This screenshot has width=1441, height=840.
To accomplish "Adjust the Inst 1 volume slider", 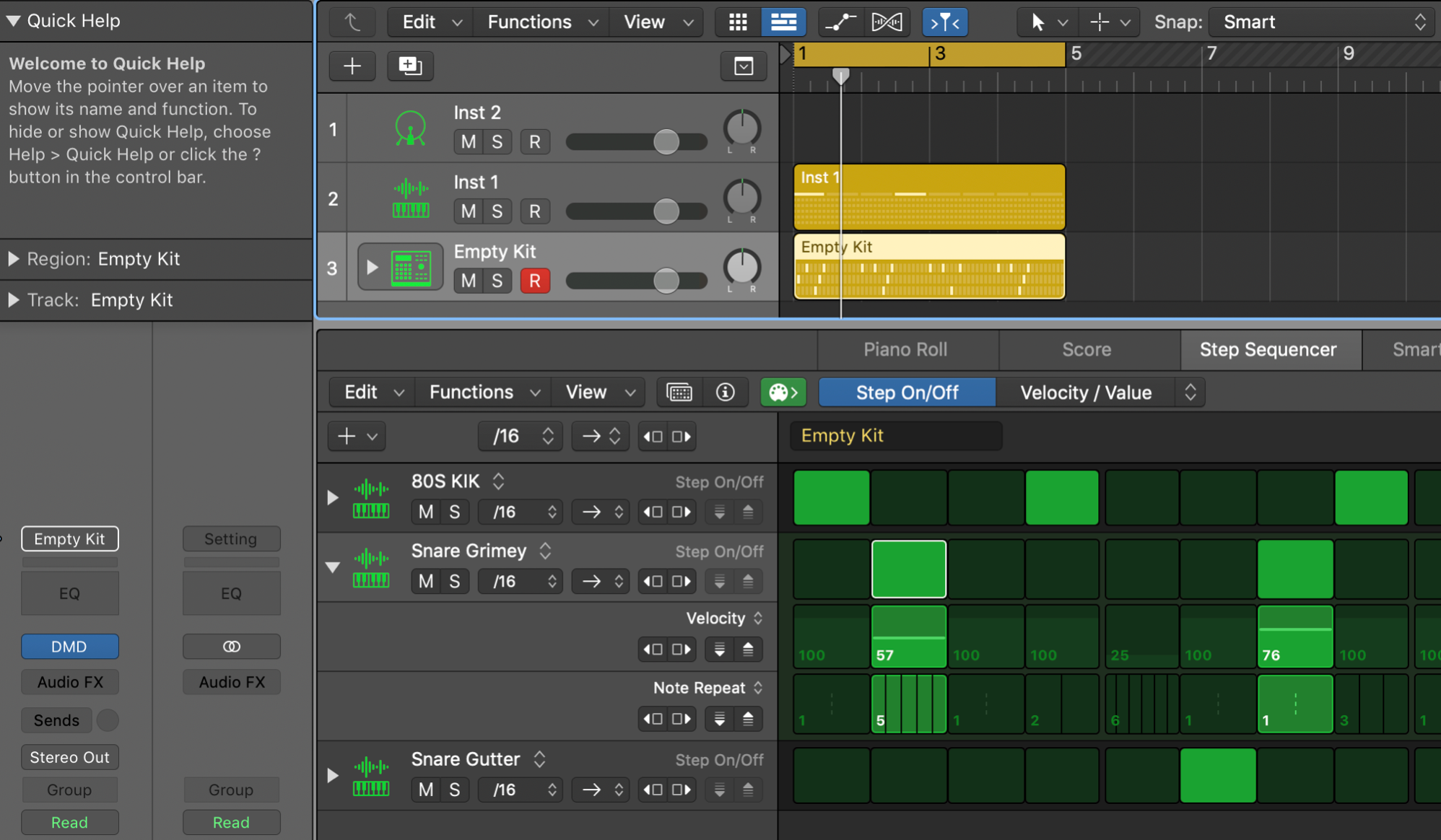I will tap(666, 211).
